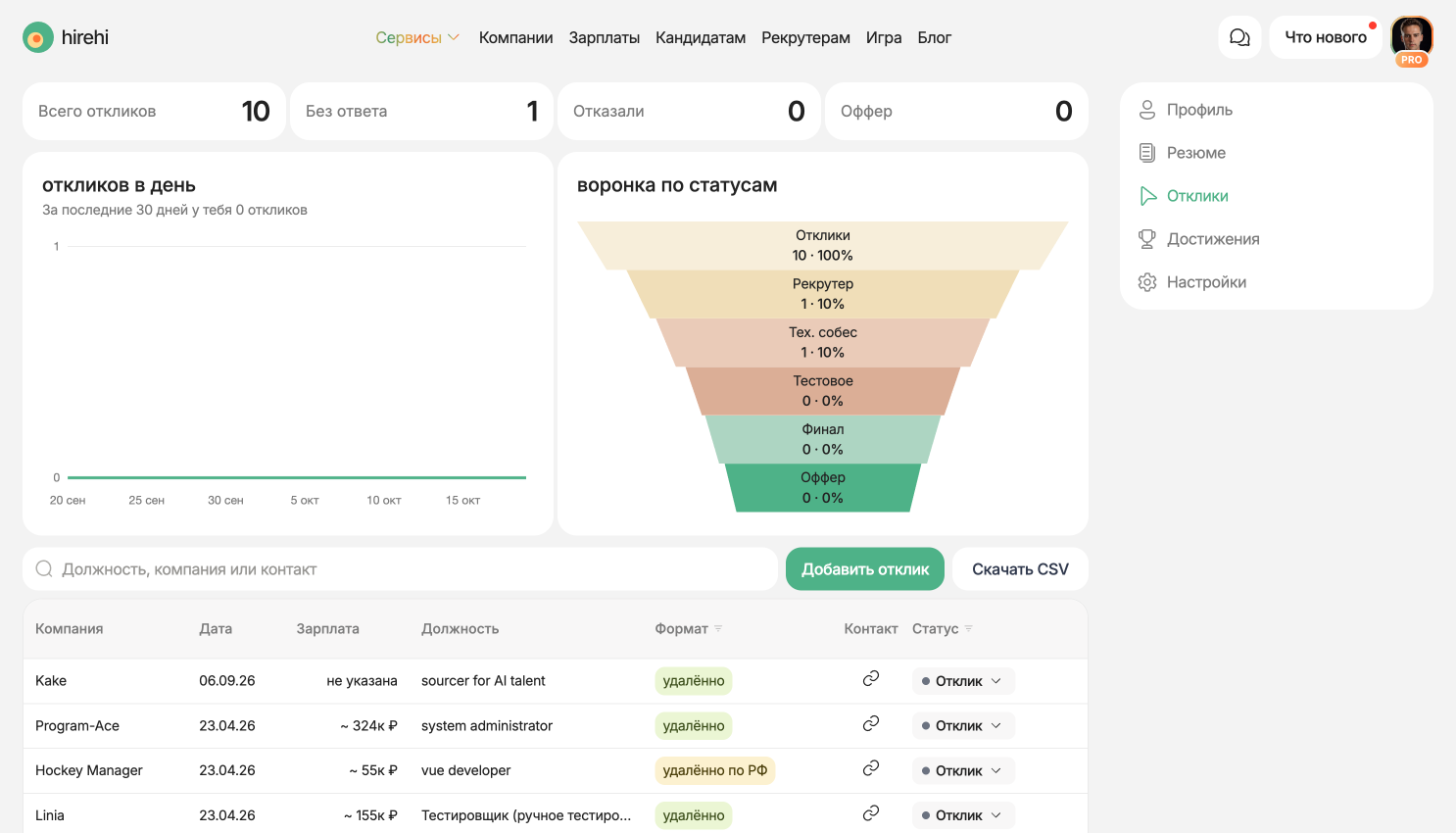
Task: Expand the Сервисы dropdown menu
Action: pos(418,38)
